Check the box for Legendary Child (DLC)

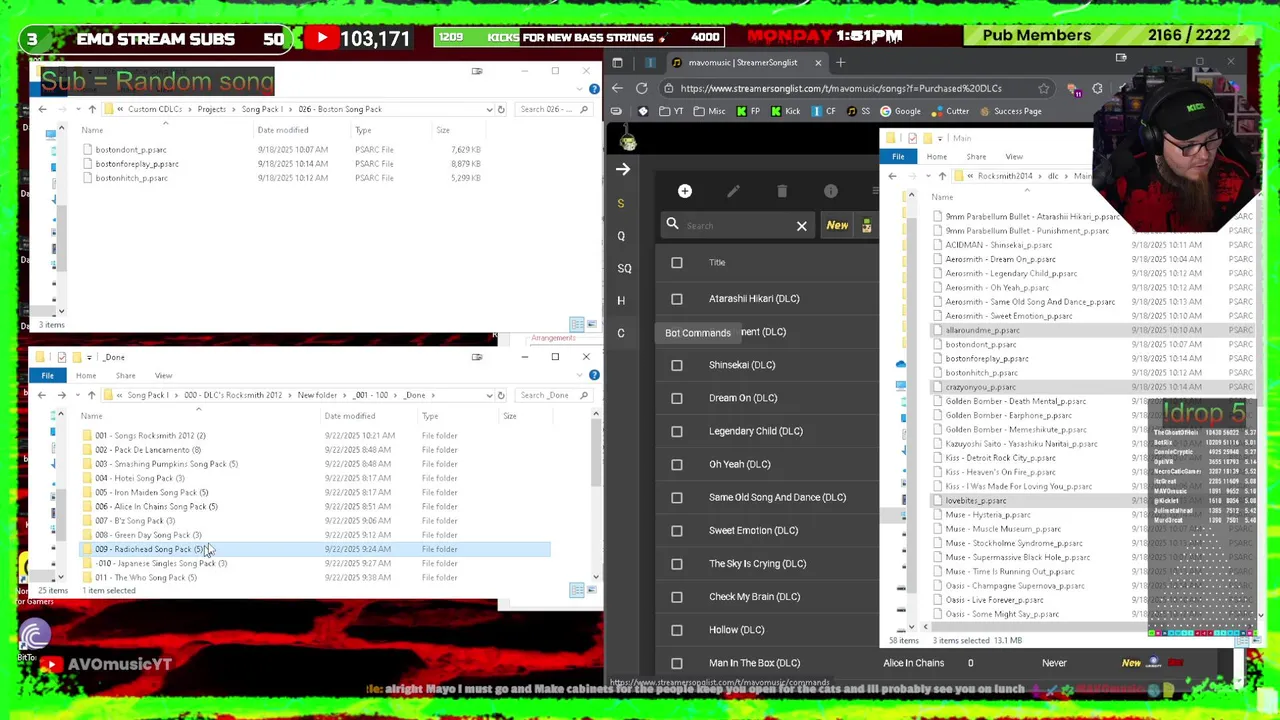(x=677, y=431)
